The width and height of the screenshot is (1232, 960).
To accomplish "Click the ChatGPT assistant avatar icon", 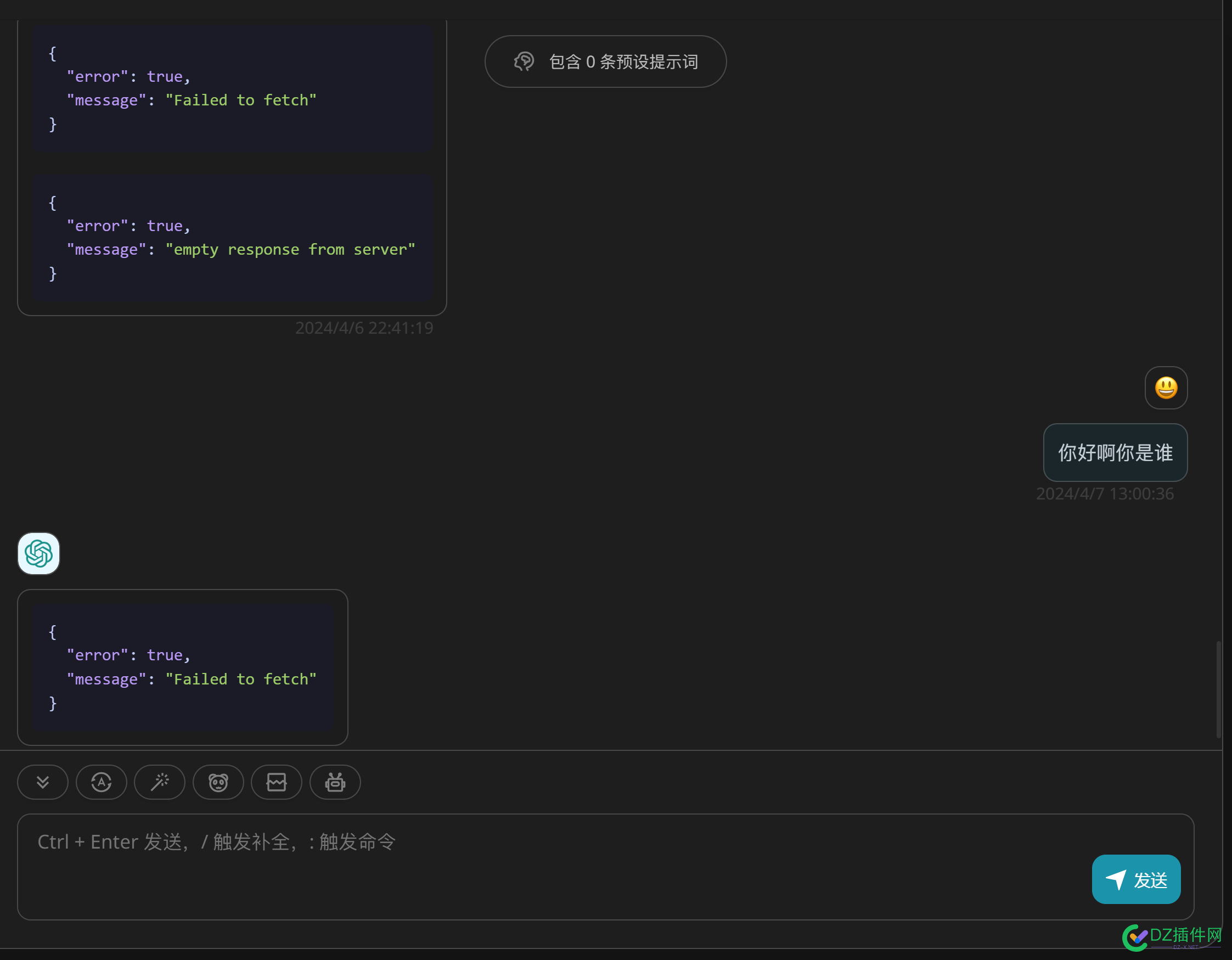I will click(38, 554).
